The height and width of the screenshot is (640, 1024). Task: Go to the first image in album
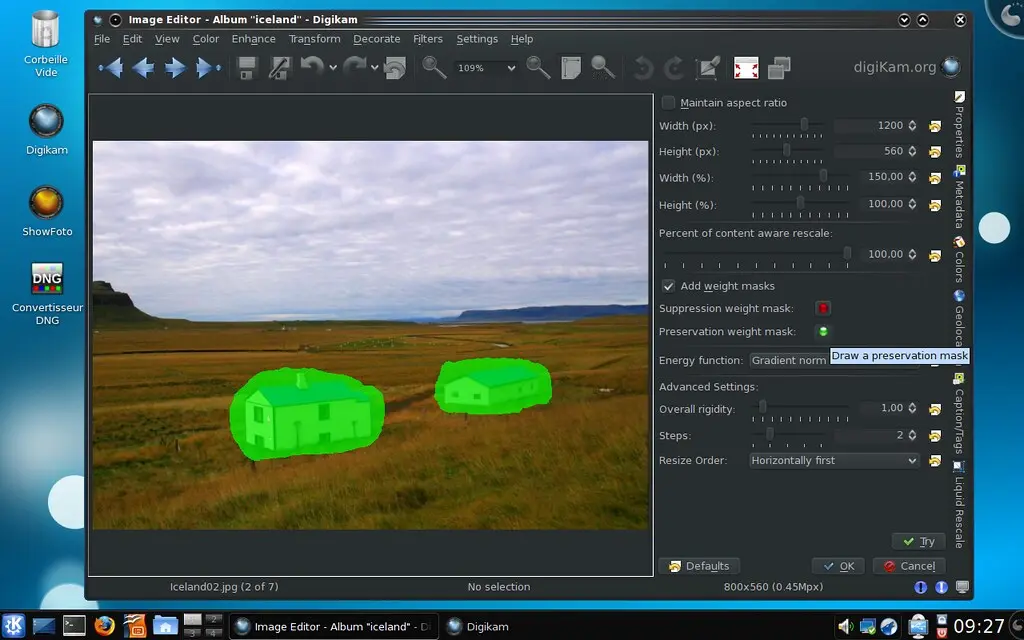(110, 68)
